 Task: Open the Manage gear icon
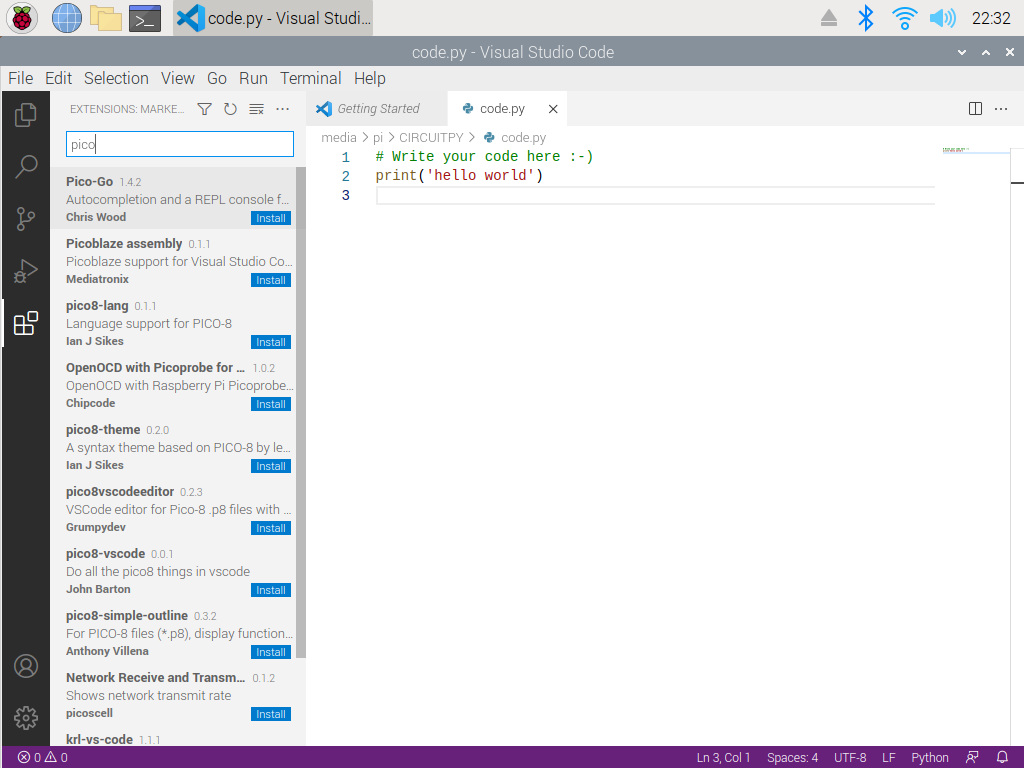(x=25, y=718)
